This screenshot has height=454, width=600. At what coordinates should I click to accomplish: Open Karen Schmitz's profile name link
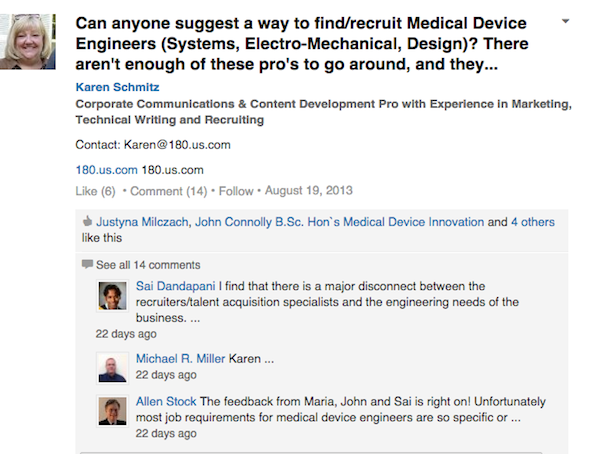click(116, 87)
